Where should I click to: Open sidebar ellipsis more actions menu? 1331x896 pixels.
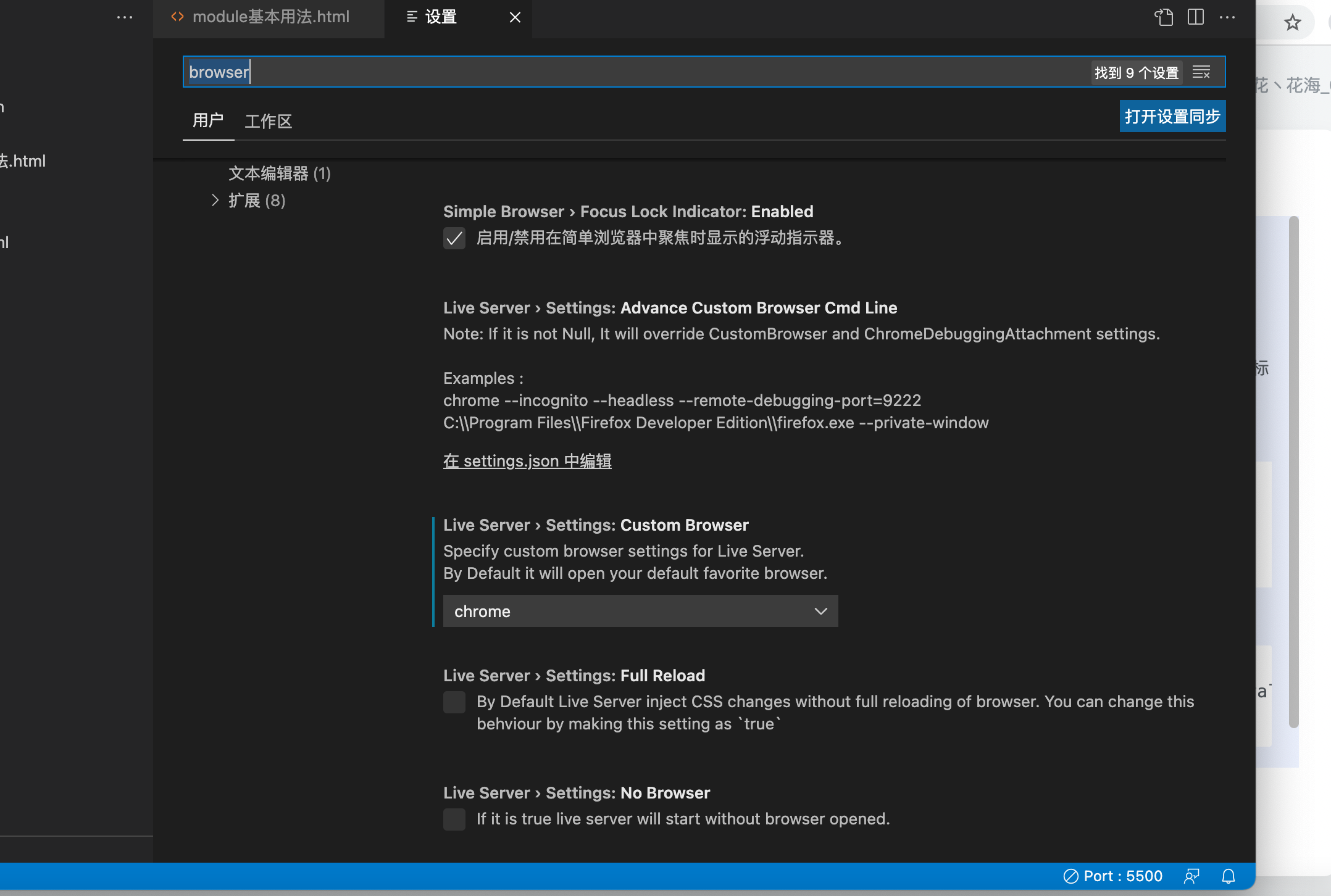coord(125,17)
